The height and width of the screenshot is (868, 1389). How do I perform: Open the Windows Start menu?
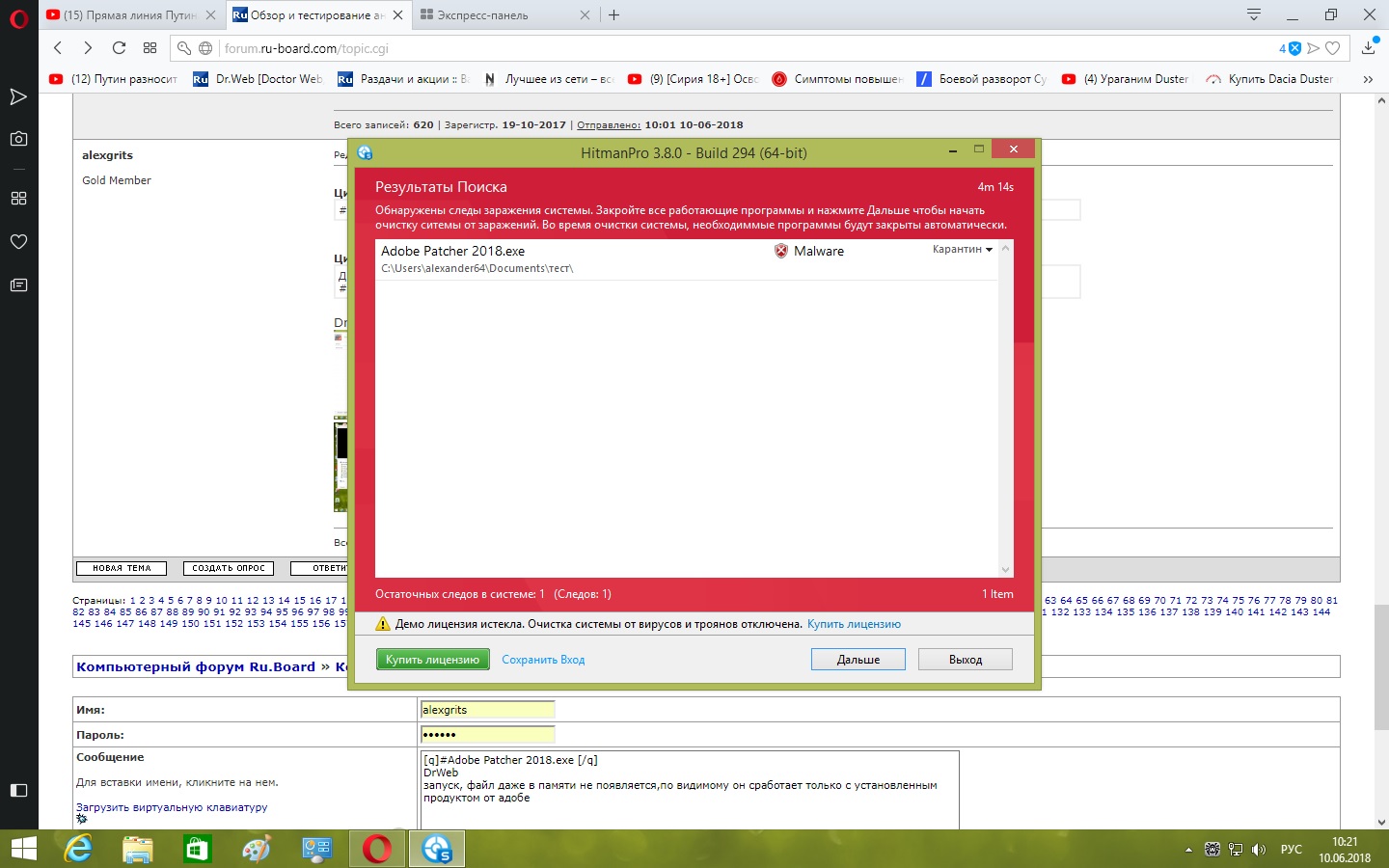click(x=23, y=849)
